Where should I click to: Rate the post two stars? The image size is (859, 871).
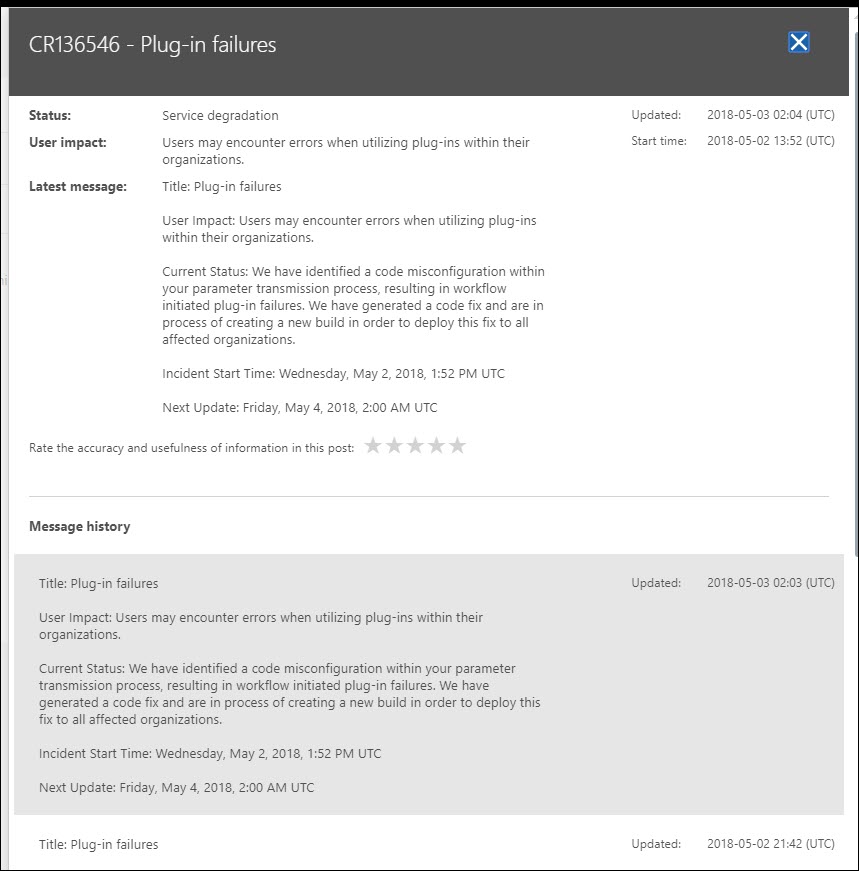[394, 445]
